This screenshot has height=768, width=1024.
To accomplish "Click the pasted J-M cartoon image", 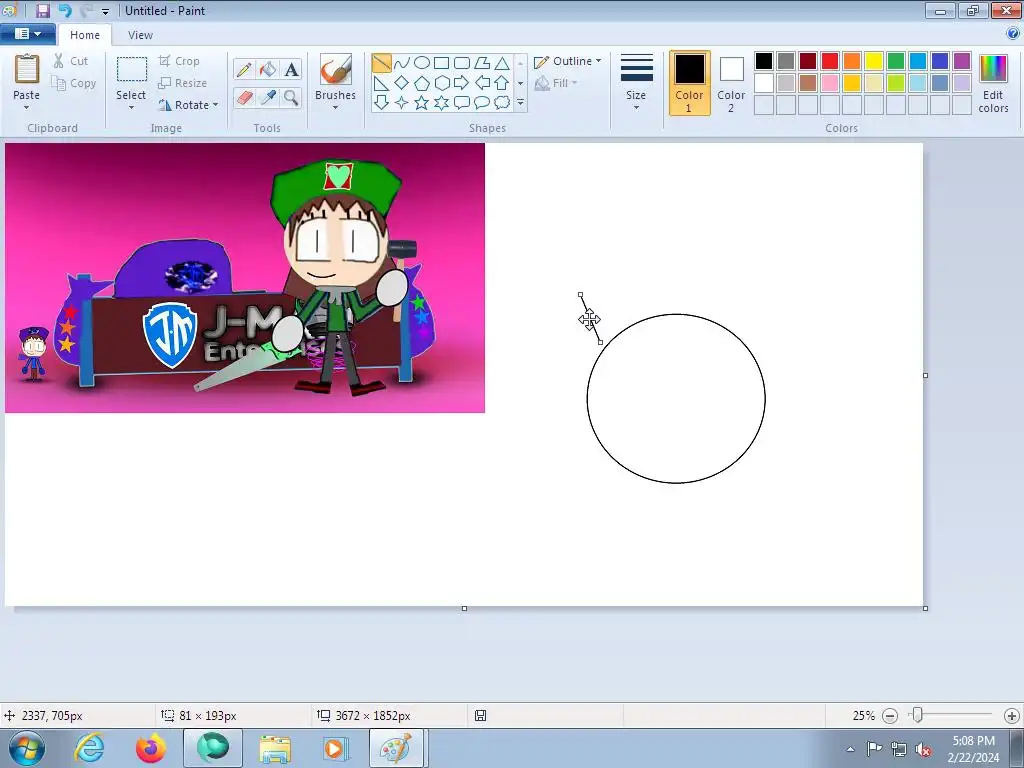I will pos(245,278).
